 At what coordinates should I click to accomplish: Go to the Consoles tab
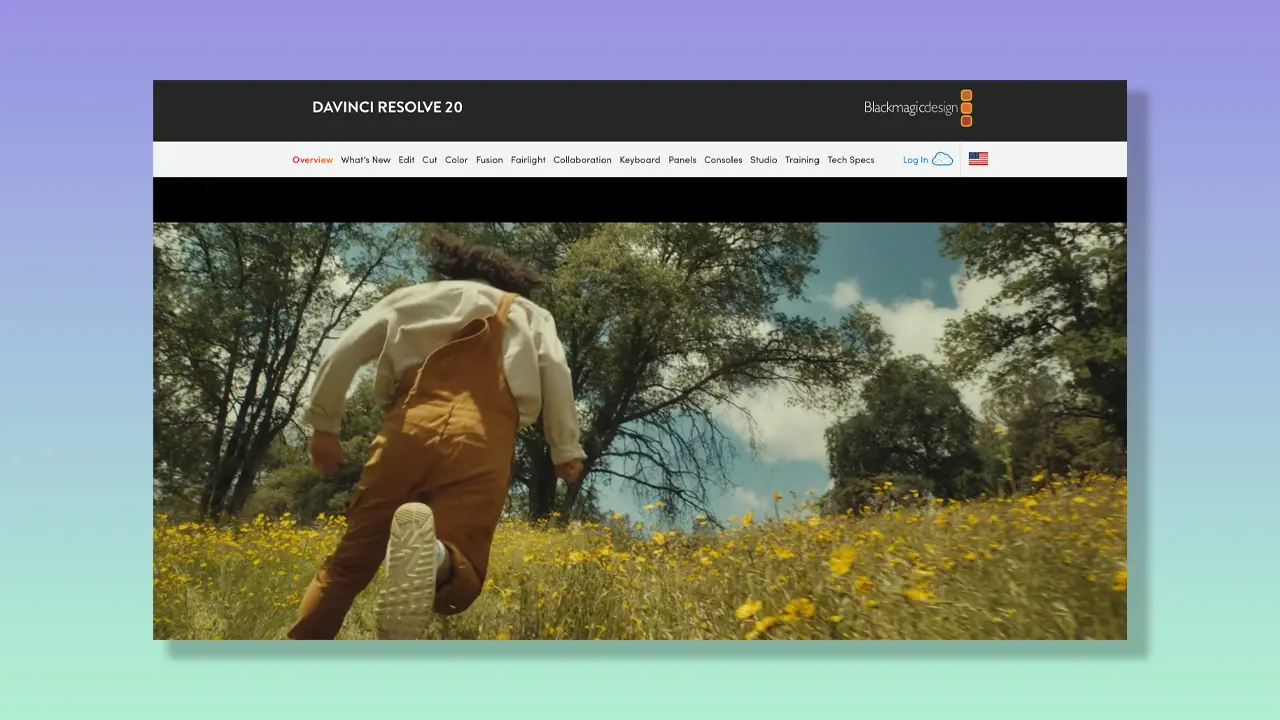[723, 160]
